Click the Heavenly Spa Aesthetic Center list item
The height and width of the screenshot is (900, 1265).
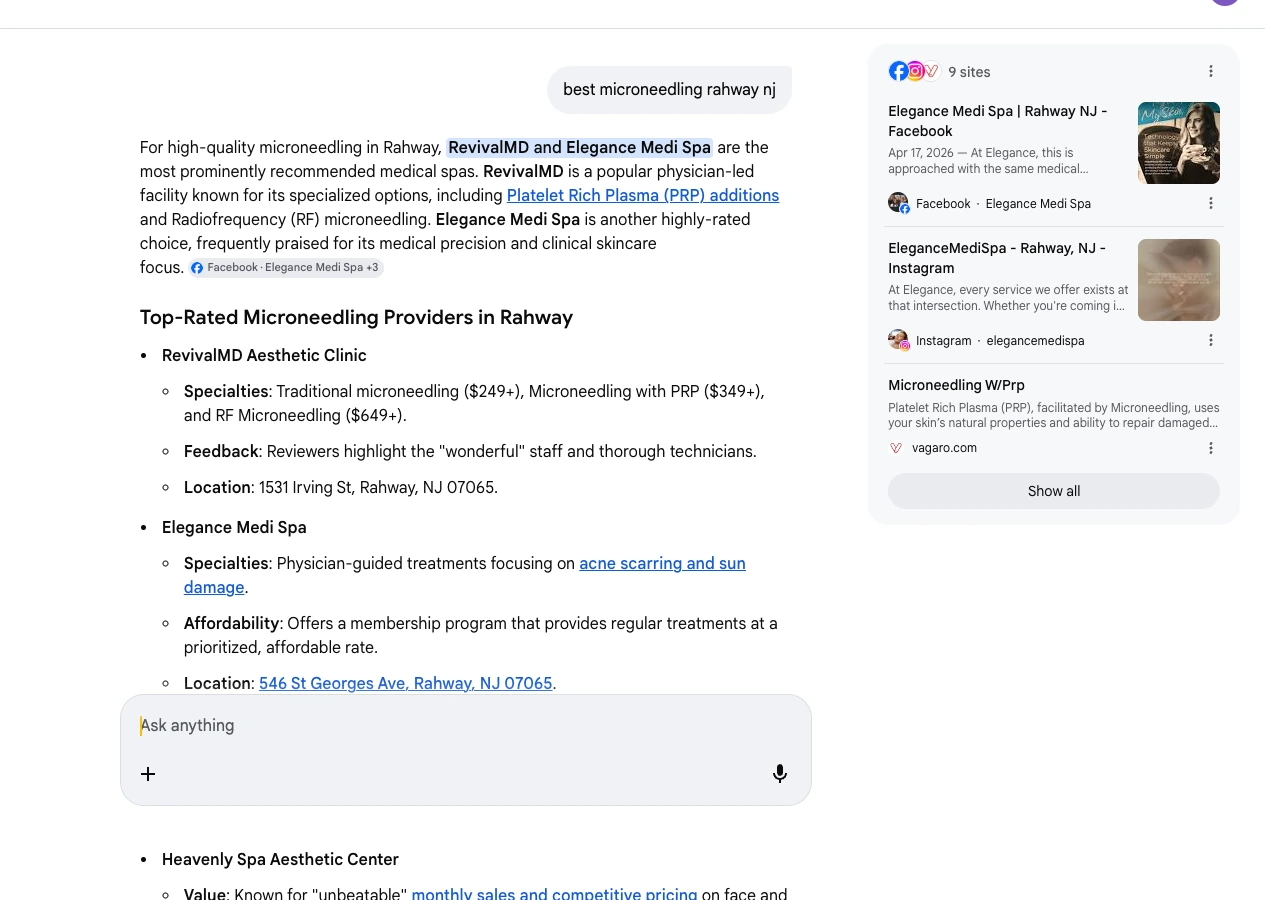pos(280,859)
